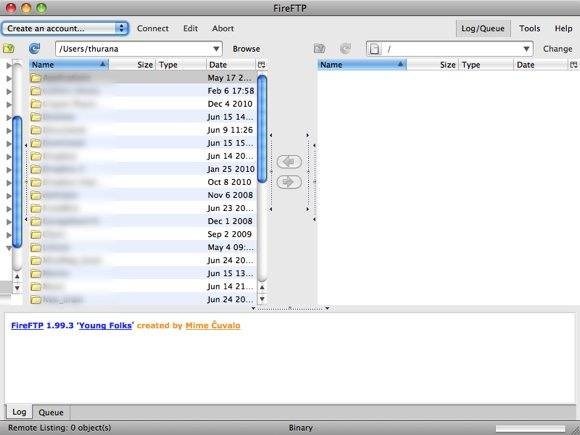Click the file list scroll down arrow

pyautogui.click(x=262, y=299)
